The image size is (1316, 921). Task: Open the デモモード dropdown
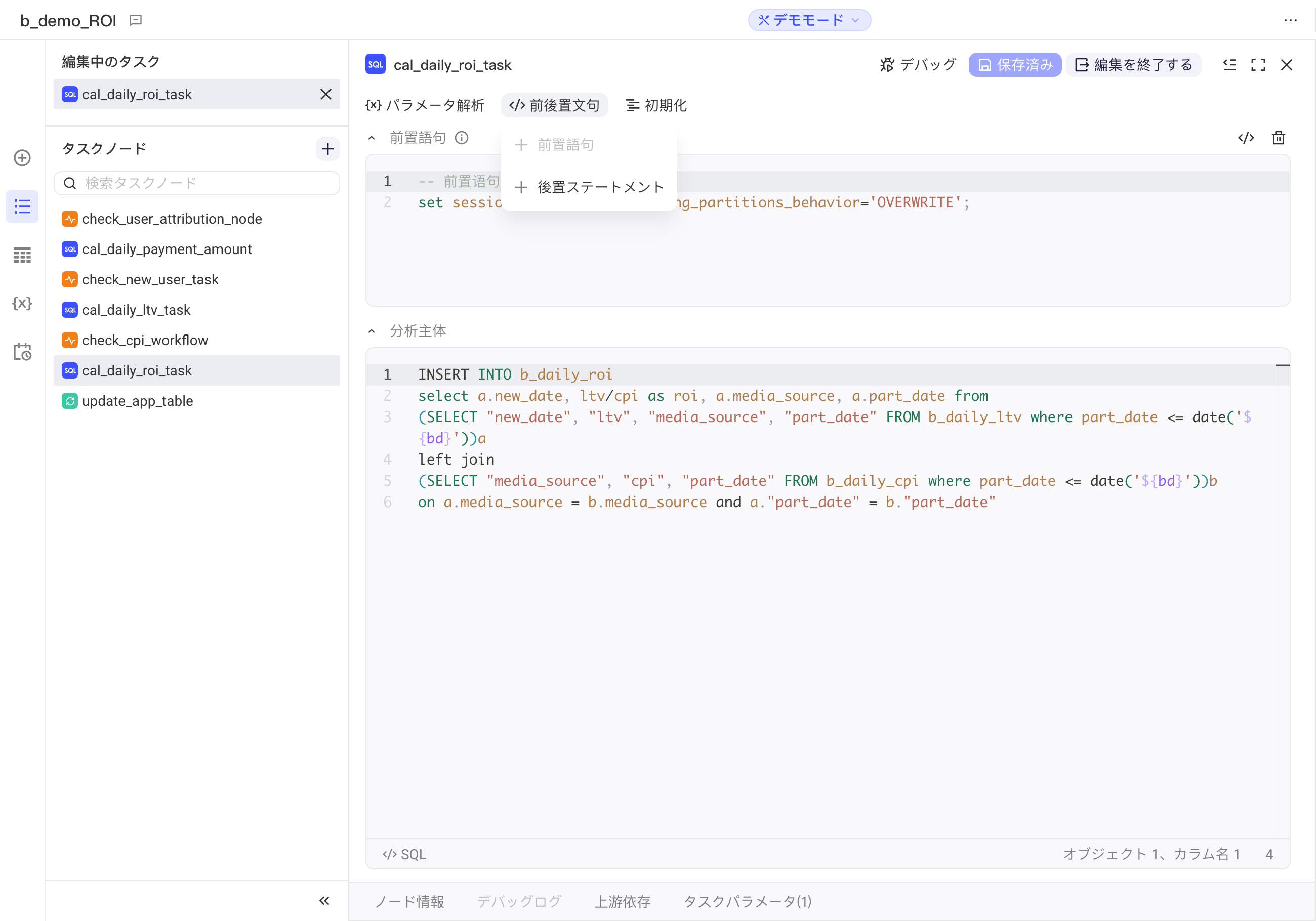pos(809,21)
